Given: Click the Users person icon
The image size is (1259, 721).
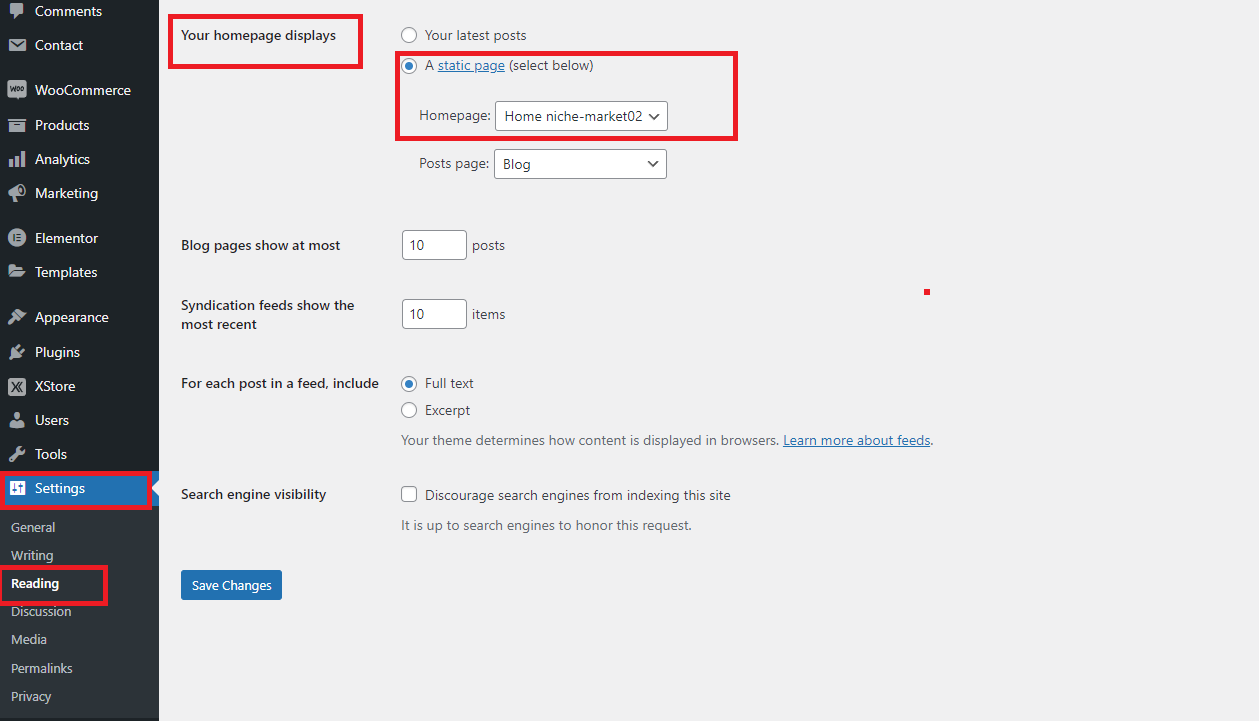Looking at the screenshot, I should (x=17, y=420).
